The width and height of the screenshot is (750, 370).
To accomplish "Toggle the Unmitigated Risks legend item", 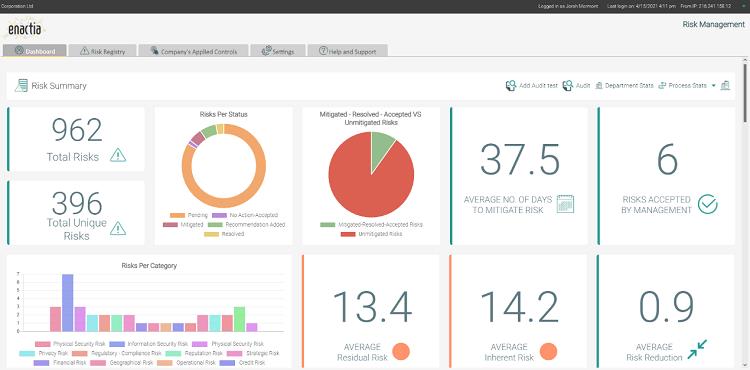I will [x=372, y=234].
